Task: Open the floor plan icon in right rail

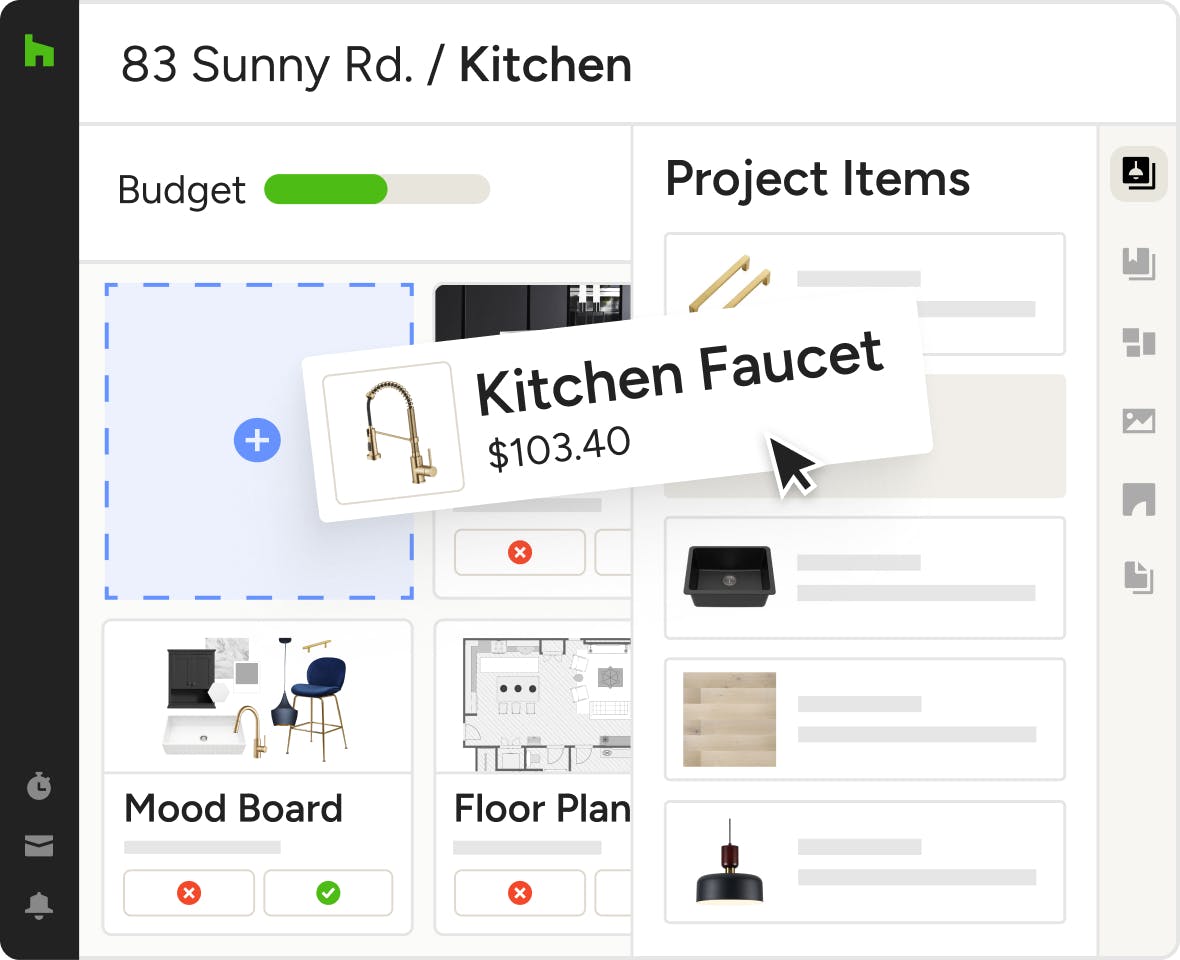Action: (x=1139, y=498)
